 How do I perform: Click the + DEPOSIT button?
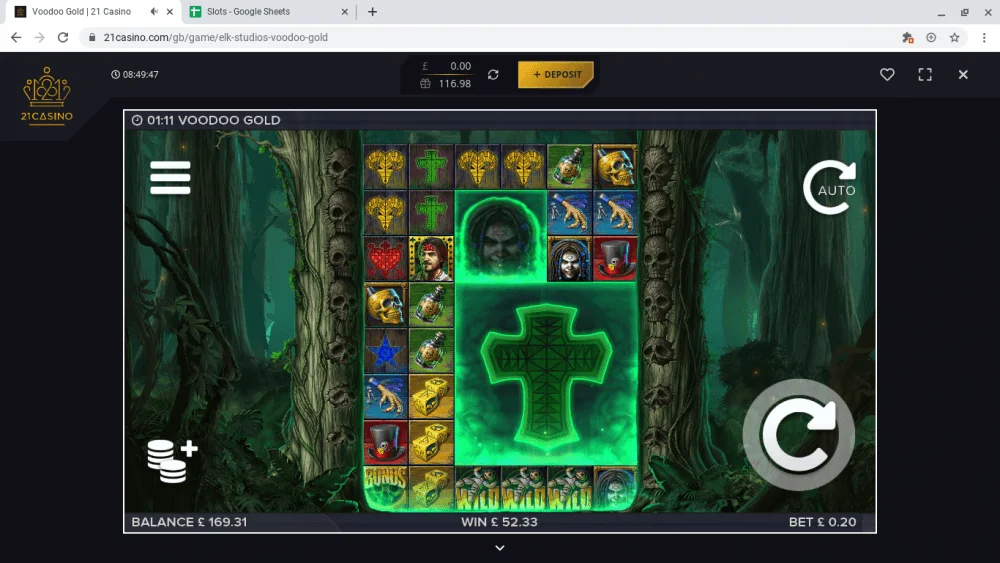pos(556,75)
